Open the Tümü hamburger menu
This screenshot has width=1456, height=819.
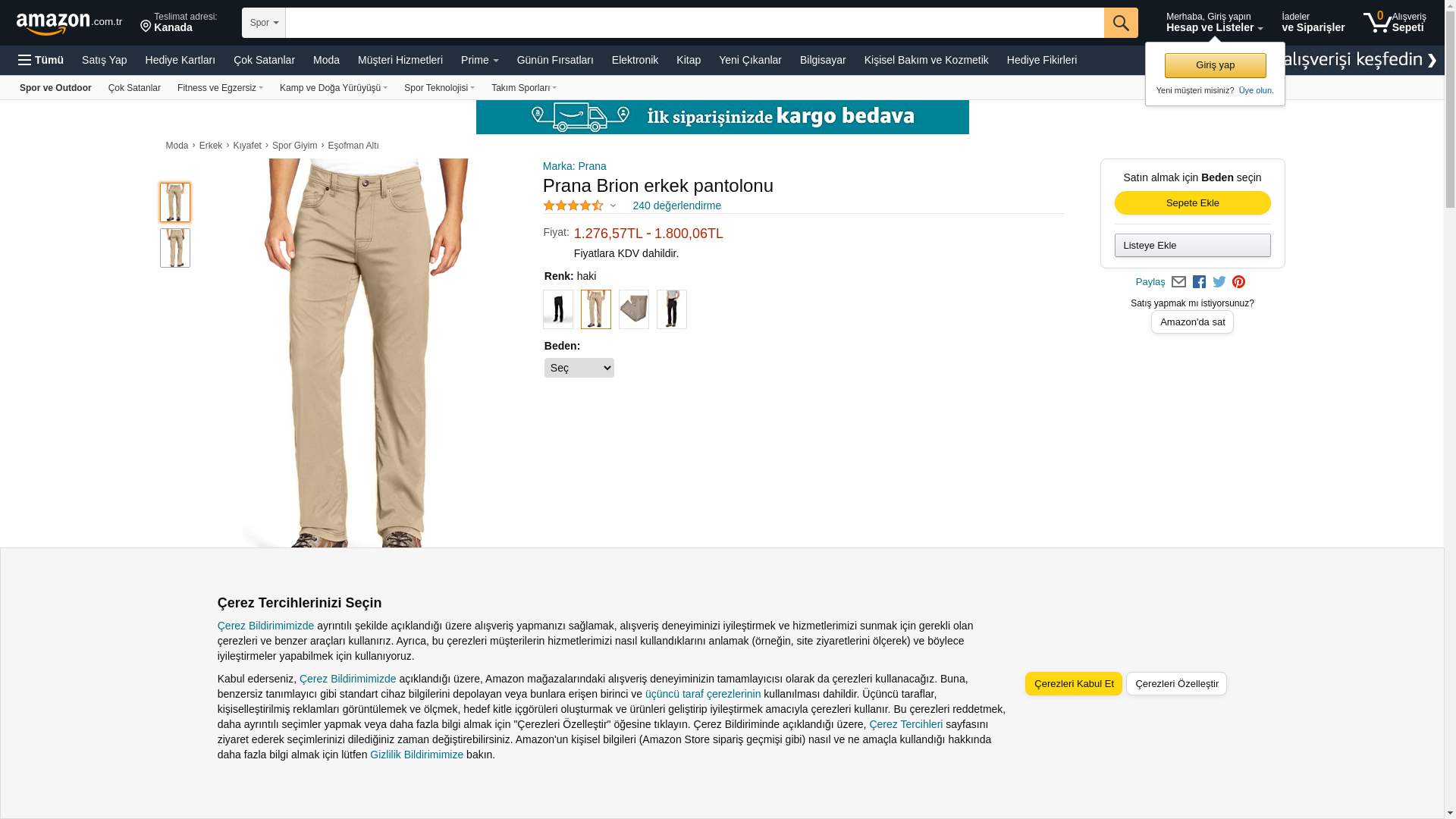(x=41, y=60)
